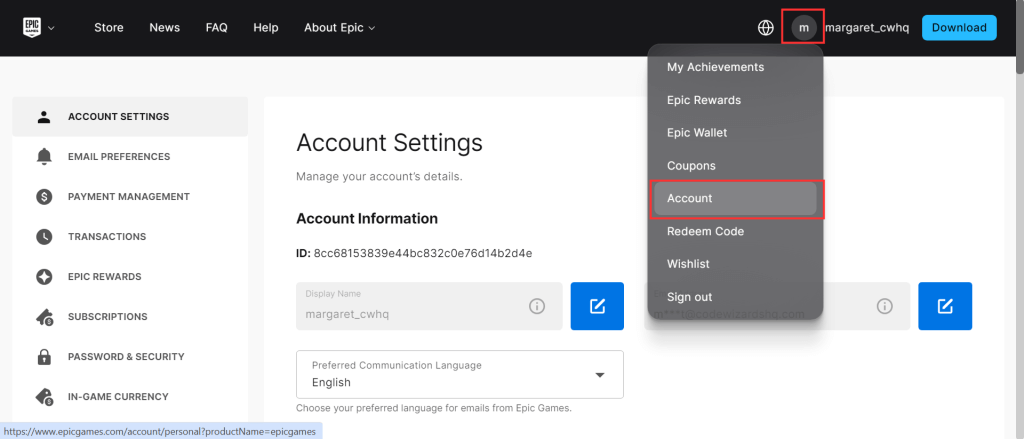Click the email field info icon
This screenshot has width=1024, height=439.
point(884,306)
